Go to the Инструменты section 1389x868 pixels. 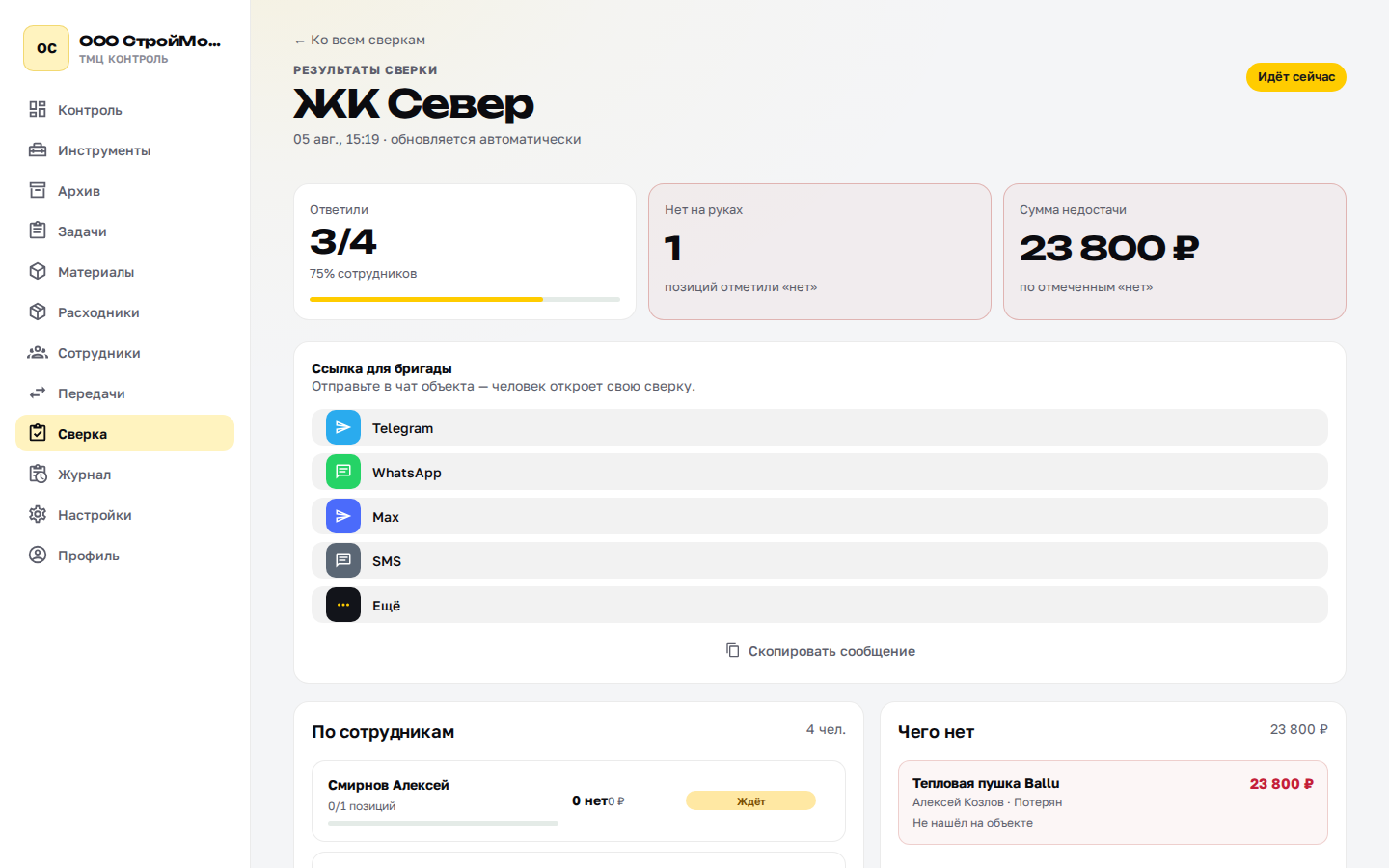pos(124,149)
